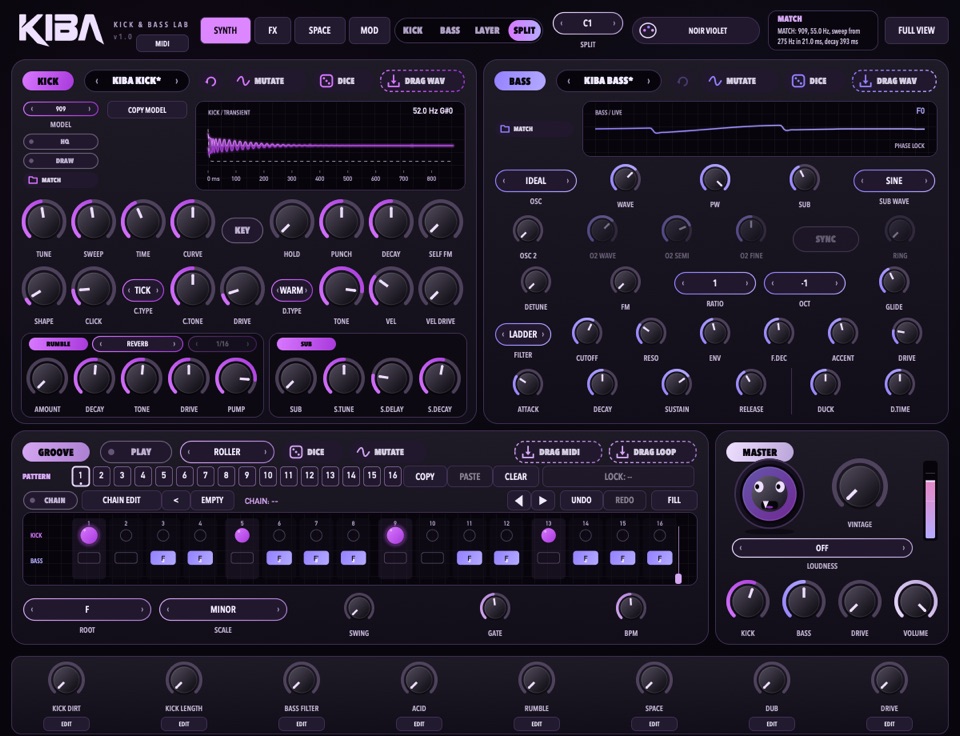
Task: Click the bass panel undo arrow icon
Action: coord(683,81)
